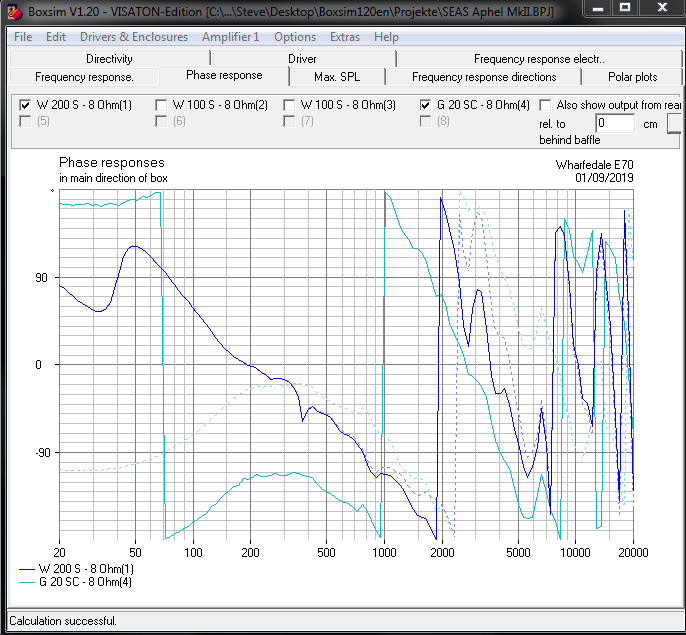Click the button right of cm field
Viewport: 686px width, 635px height.
(674, 123)
